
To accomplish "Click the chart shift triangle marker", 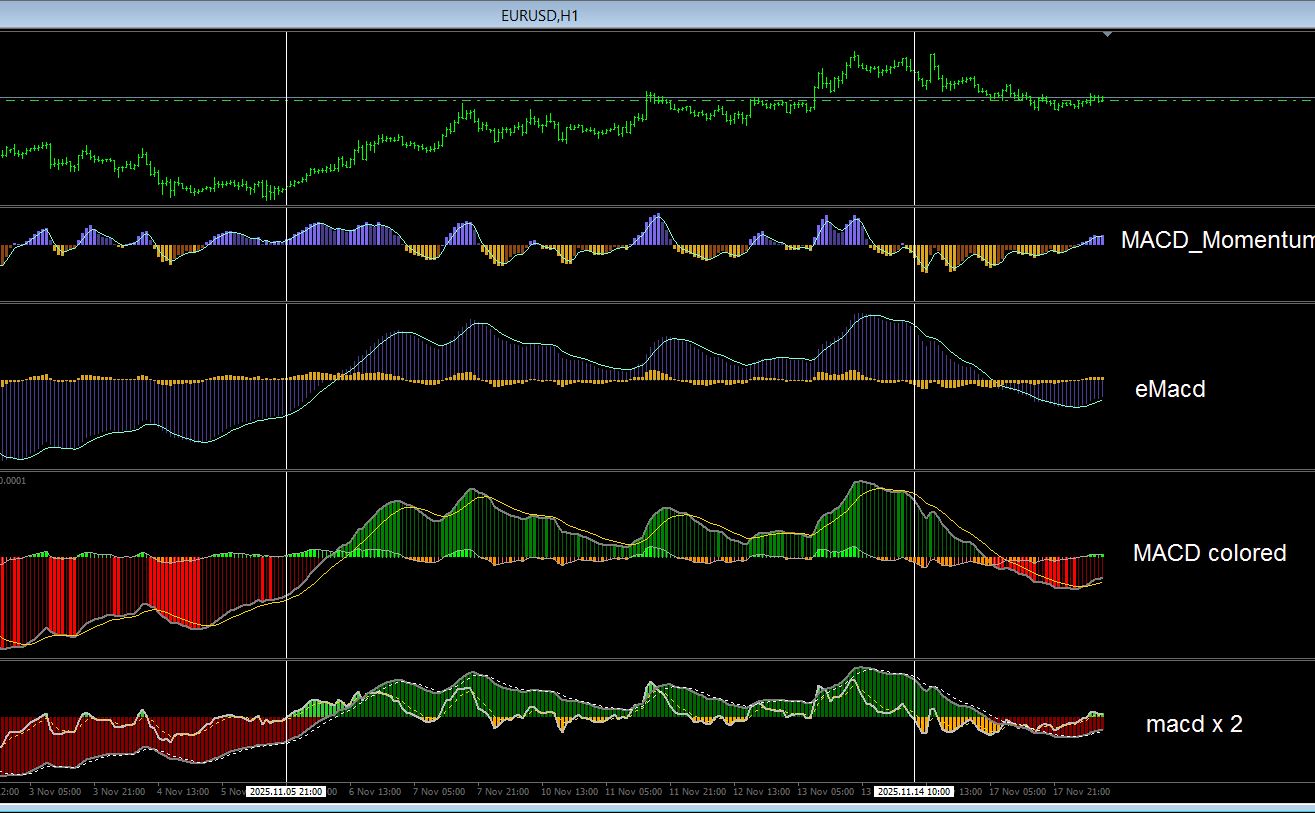I will 1107,35.
